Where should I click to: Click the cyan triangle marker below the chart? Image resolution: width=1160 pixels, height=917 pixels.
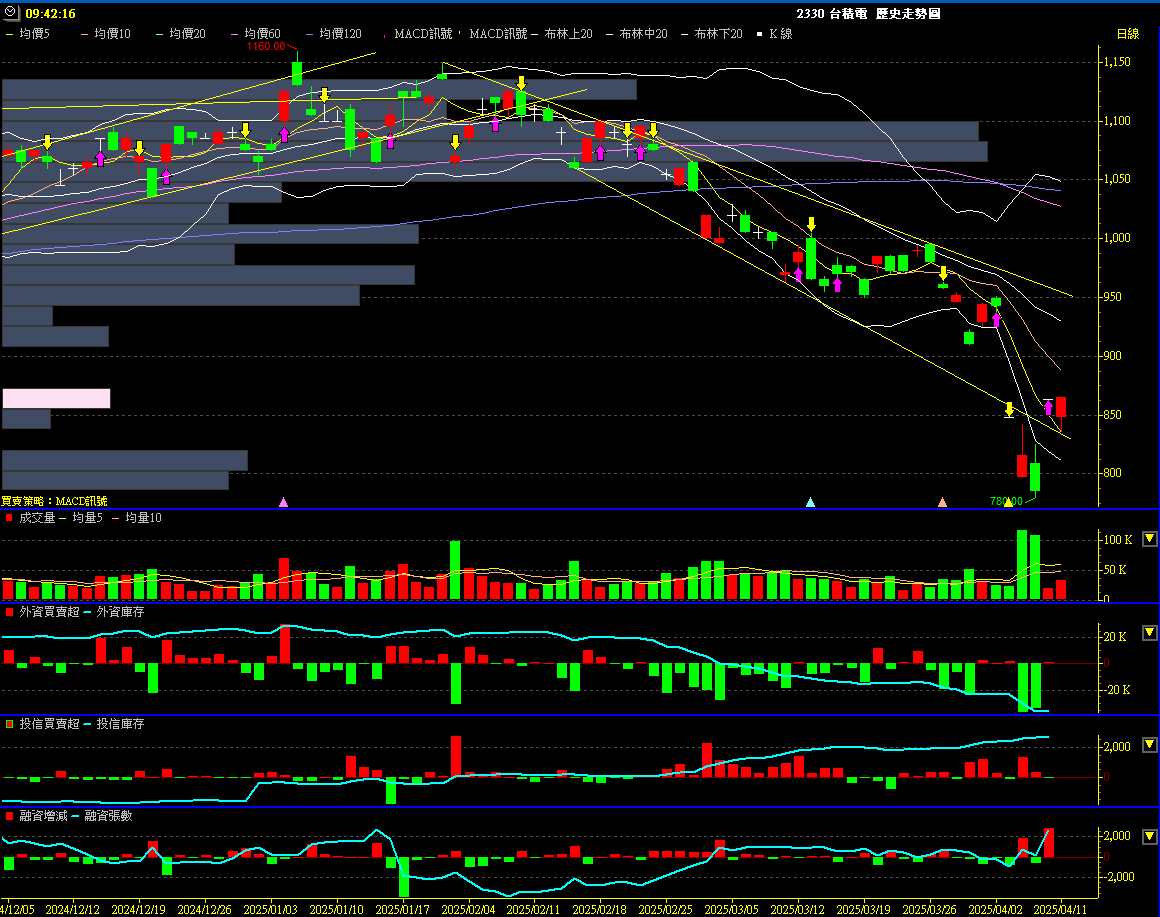pos(811,502)
